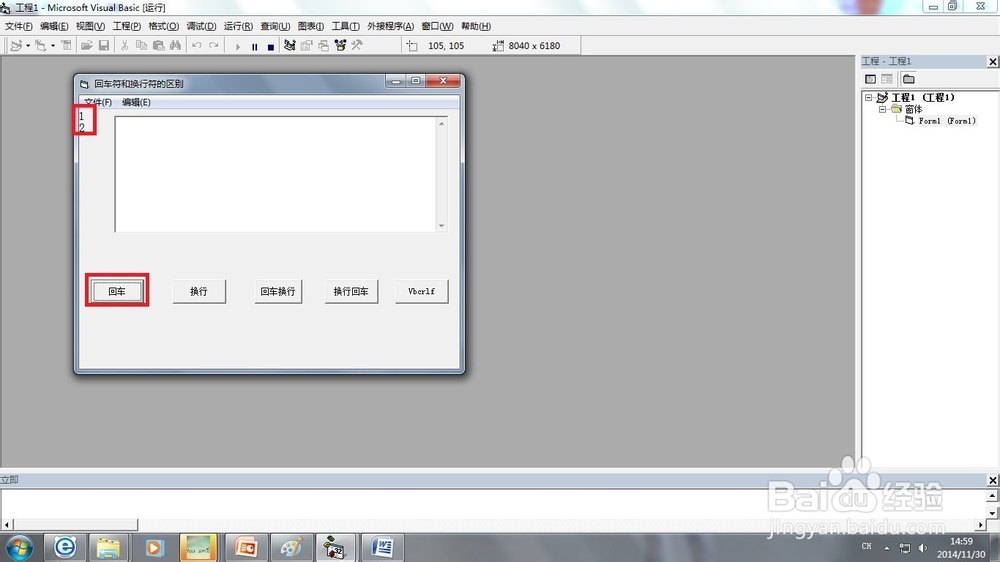This screenshot has height=562, width=1000.
Task: Switch to Word from the taskbar
Action: [381, 547]
